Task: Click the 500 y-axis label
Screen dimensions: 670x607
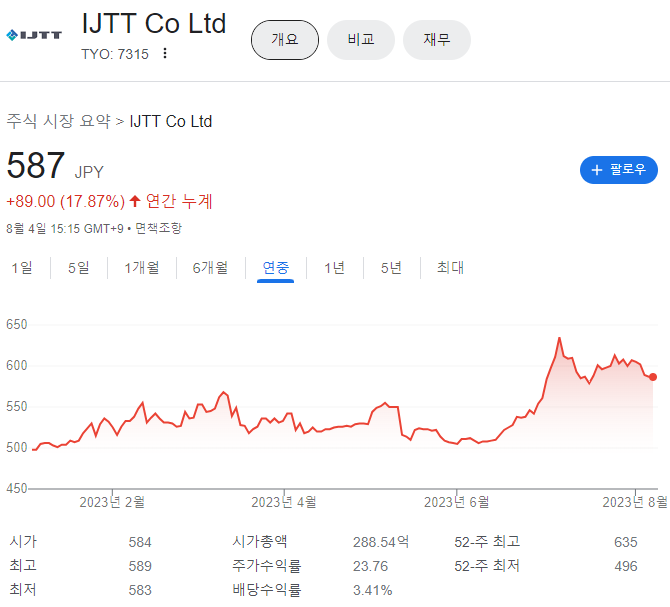Action: point(17,448)
